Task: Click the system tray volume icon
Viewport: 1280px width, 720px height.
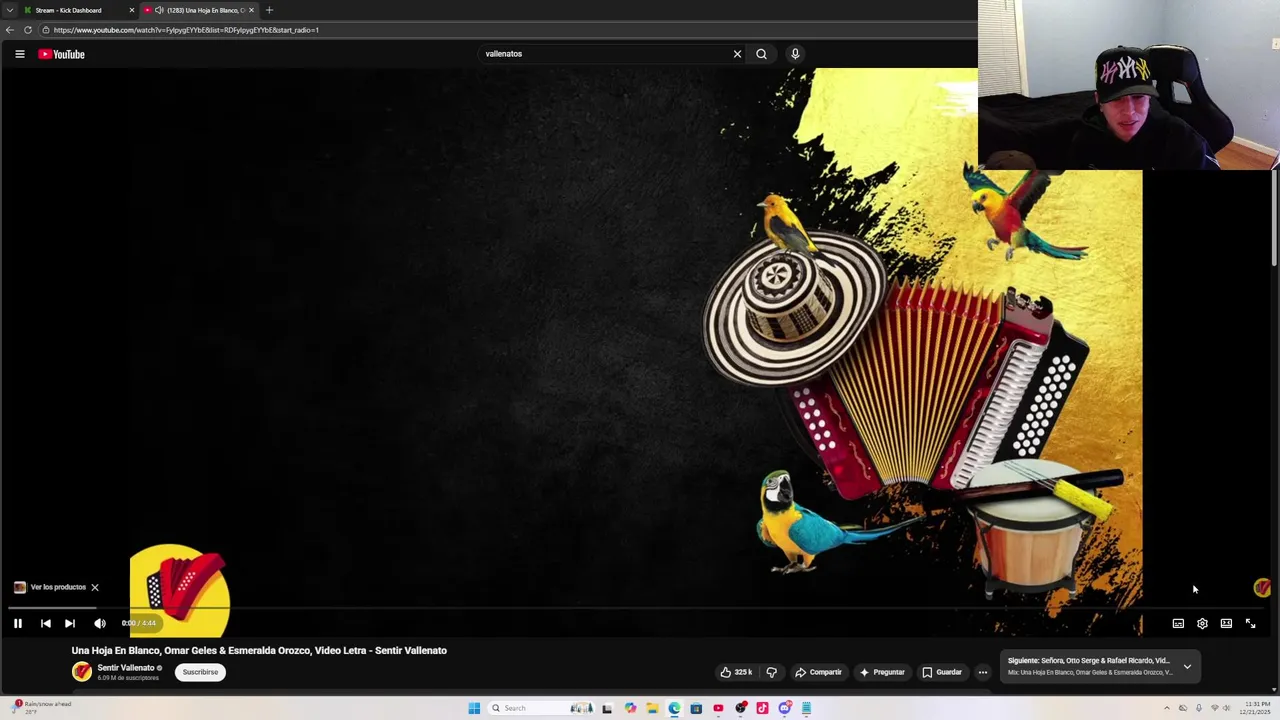Action: [x=1226, y=708]
